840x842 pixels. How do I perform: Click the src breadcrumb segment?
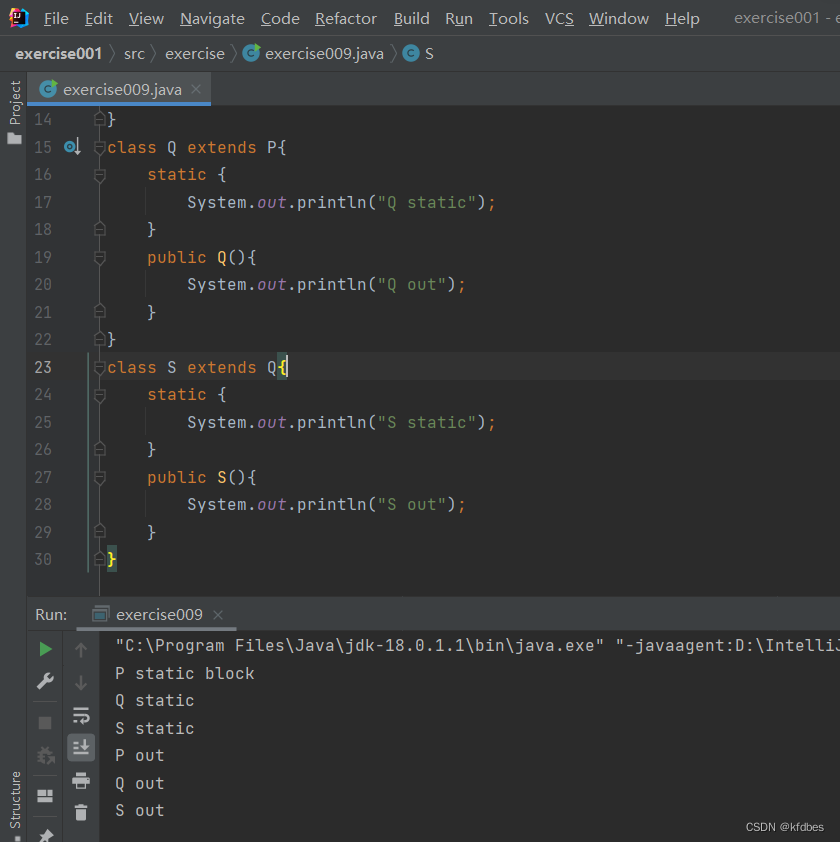134,53
